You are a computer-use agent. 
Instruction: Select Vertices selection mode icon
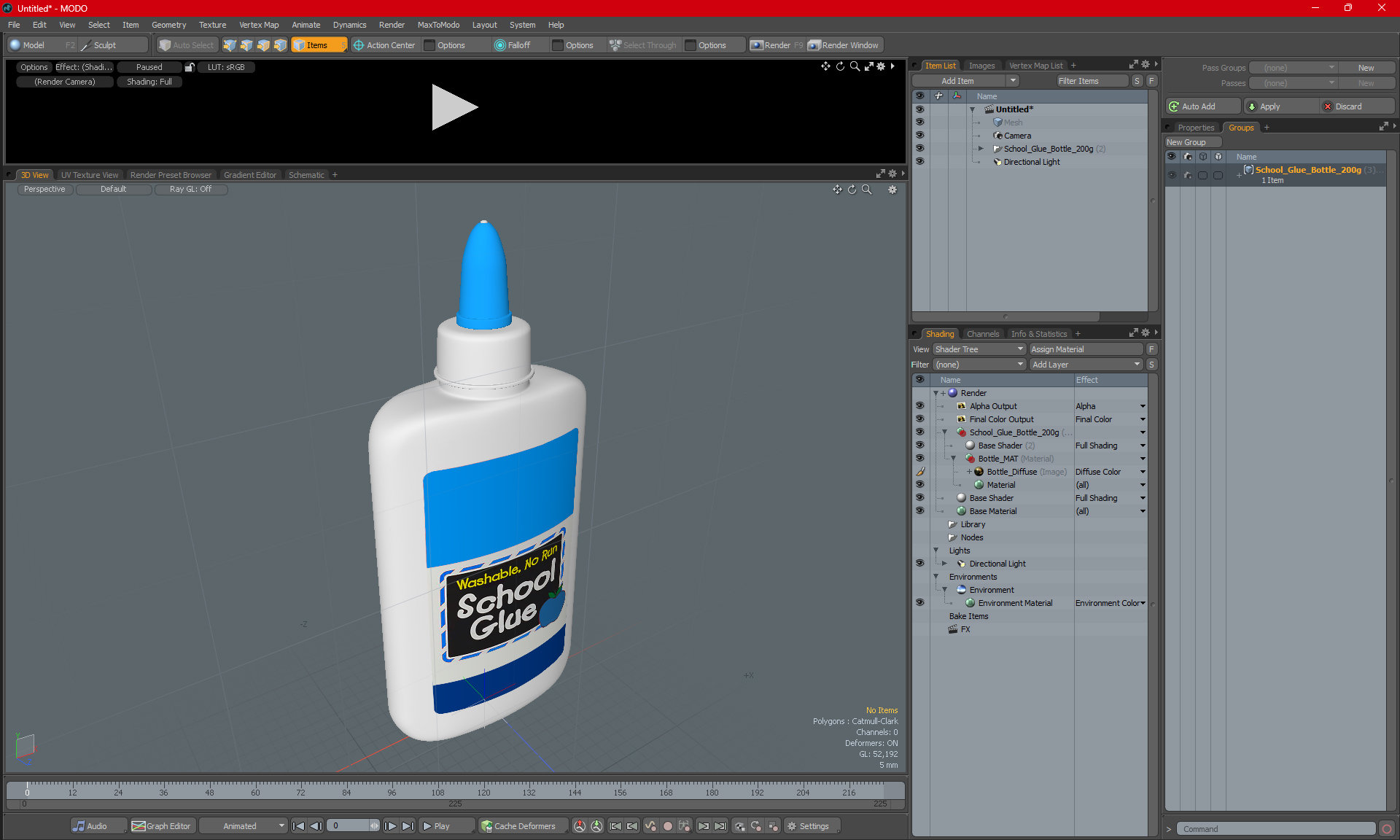(230, 45)
